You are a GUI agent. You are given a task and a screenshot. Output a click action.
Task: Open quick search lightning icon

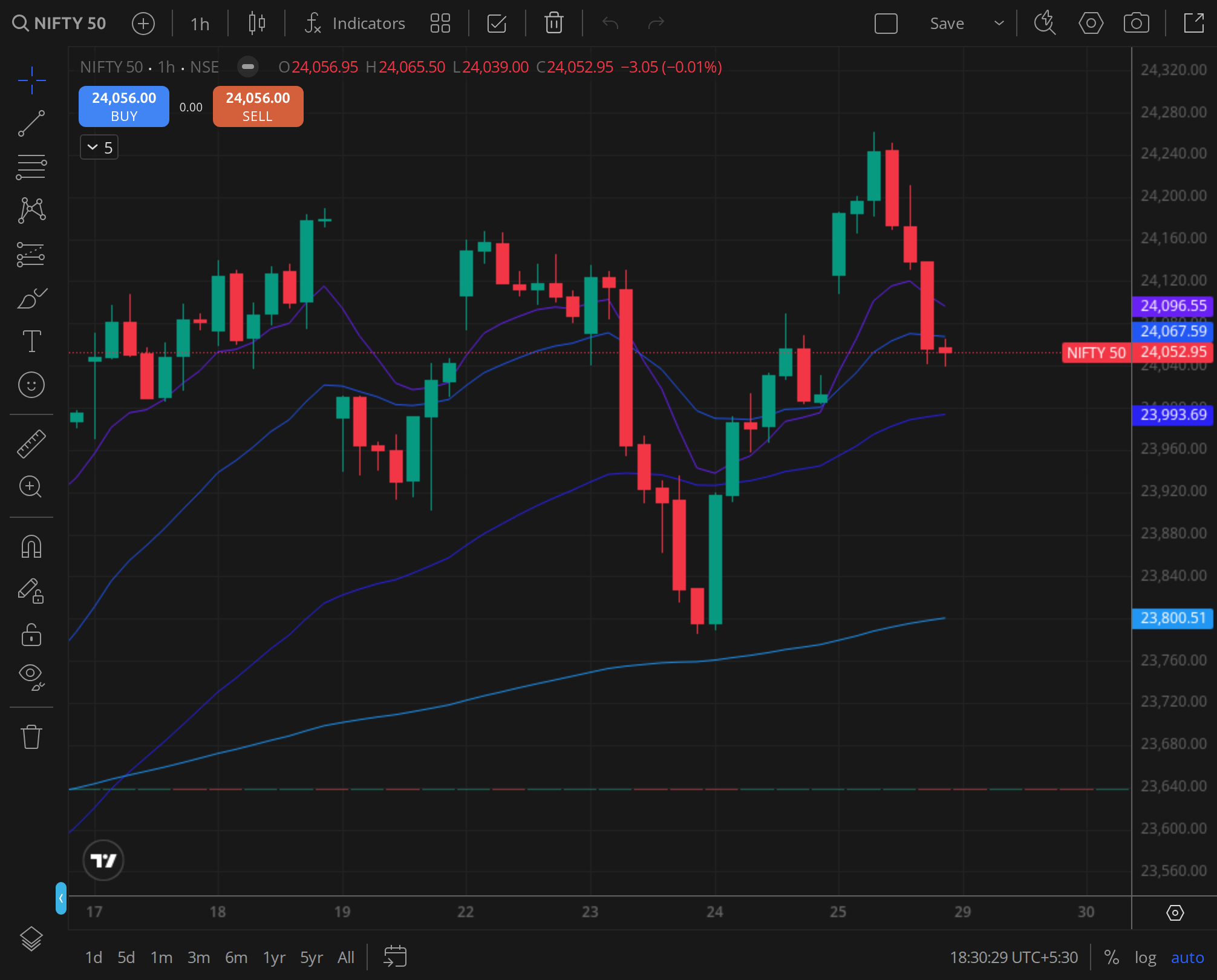pos(1045,24)
